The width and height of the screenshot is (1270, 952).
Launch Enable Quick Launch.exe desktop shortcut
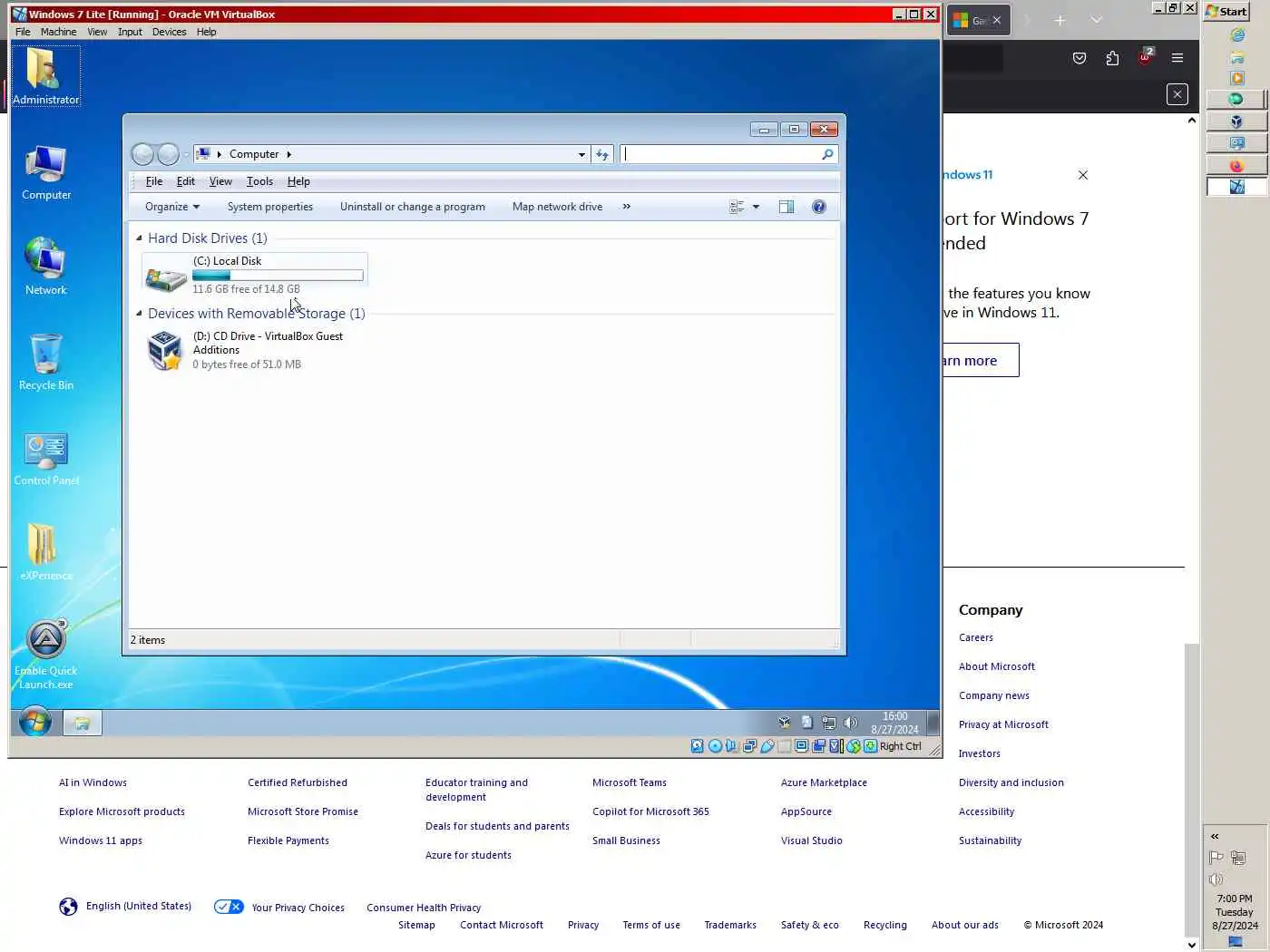click(45, 654)
